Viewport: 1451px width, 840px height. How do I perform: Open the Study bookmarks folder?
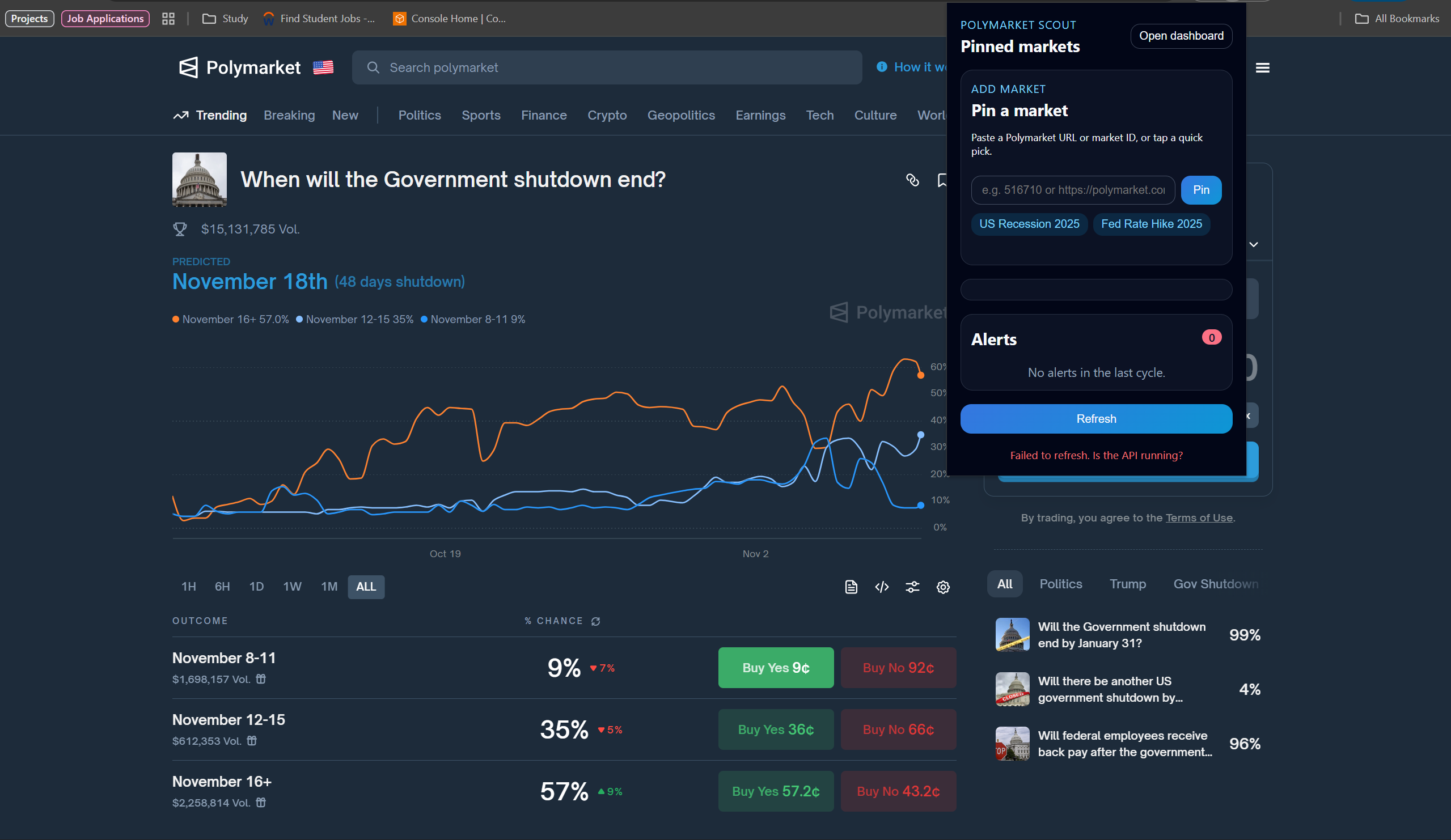[226, 19]
